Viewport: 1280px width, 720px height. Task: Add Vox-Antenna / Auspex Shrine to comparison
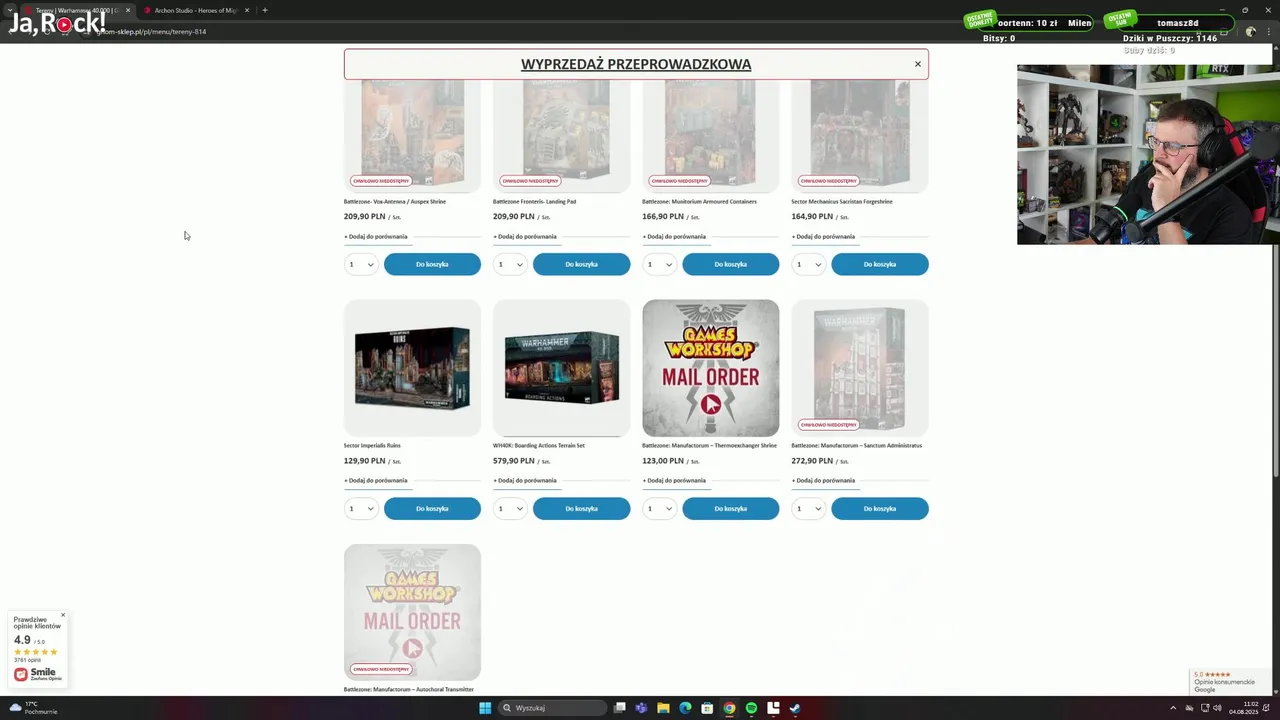click(x=376, y=237)
